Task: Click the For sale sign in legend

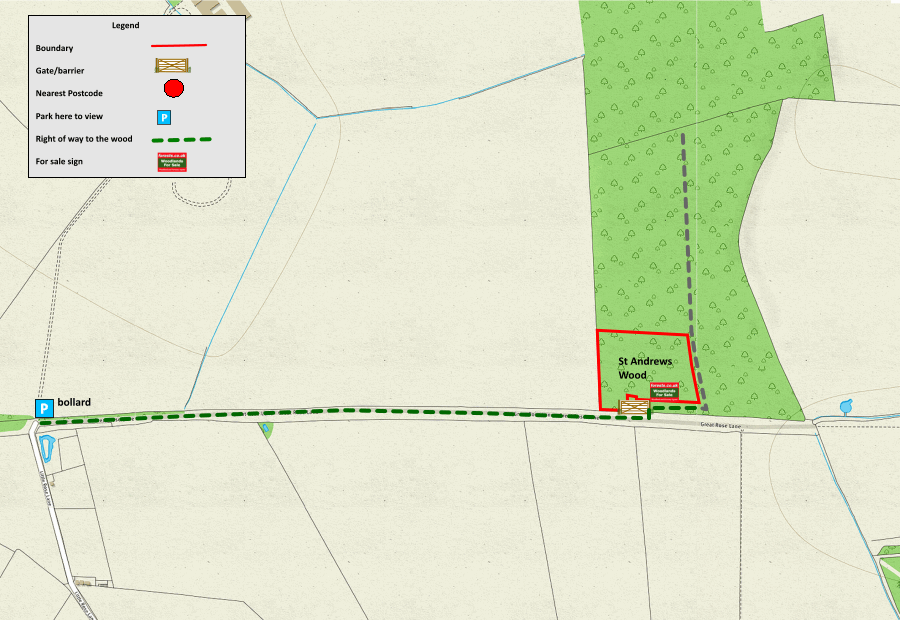Action: click(x=172, y=162)
